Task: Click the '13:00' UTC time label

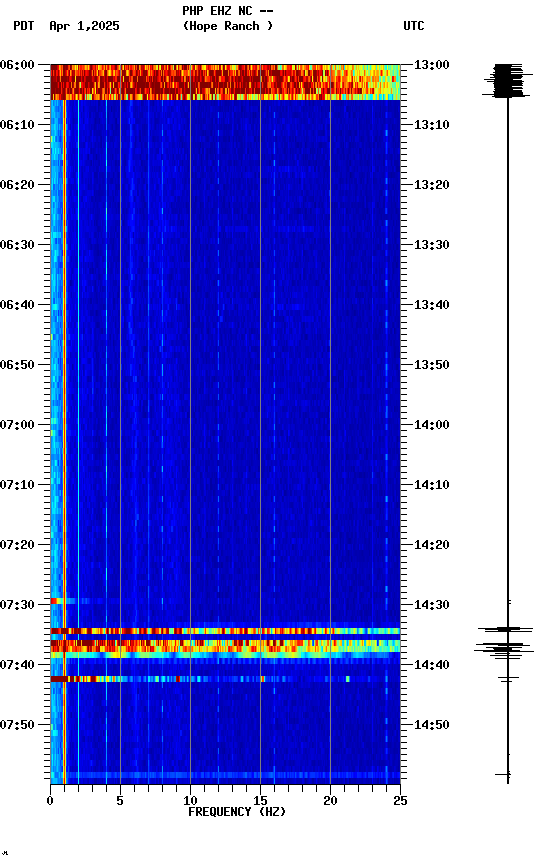Action: [x=432, y=65]
